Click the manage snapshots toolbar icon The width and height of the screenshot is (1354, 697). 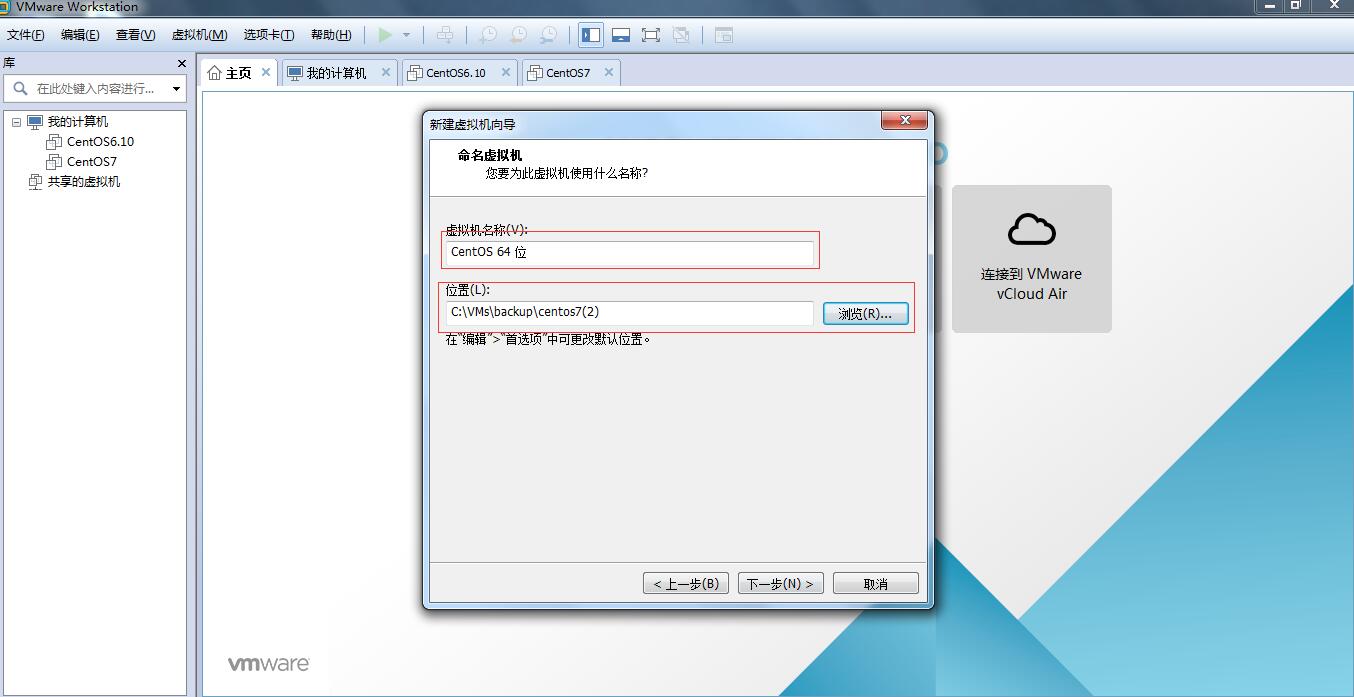(549, 35)
